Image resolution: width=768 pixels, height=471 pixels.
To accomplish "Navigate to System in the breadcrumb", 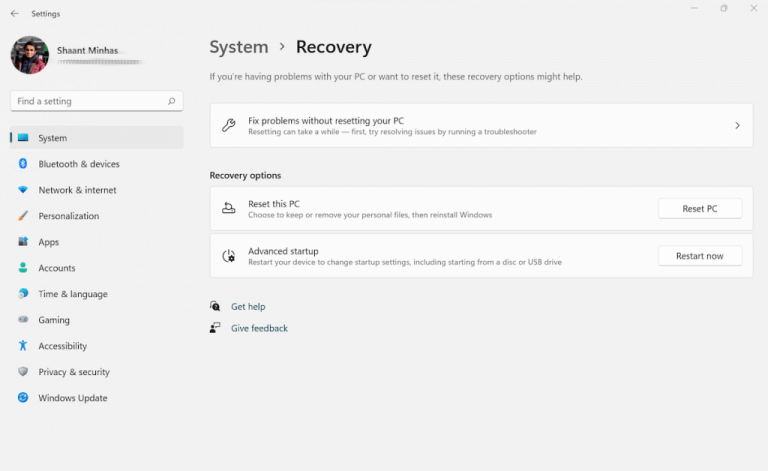I will (x=238, y=47).
